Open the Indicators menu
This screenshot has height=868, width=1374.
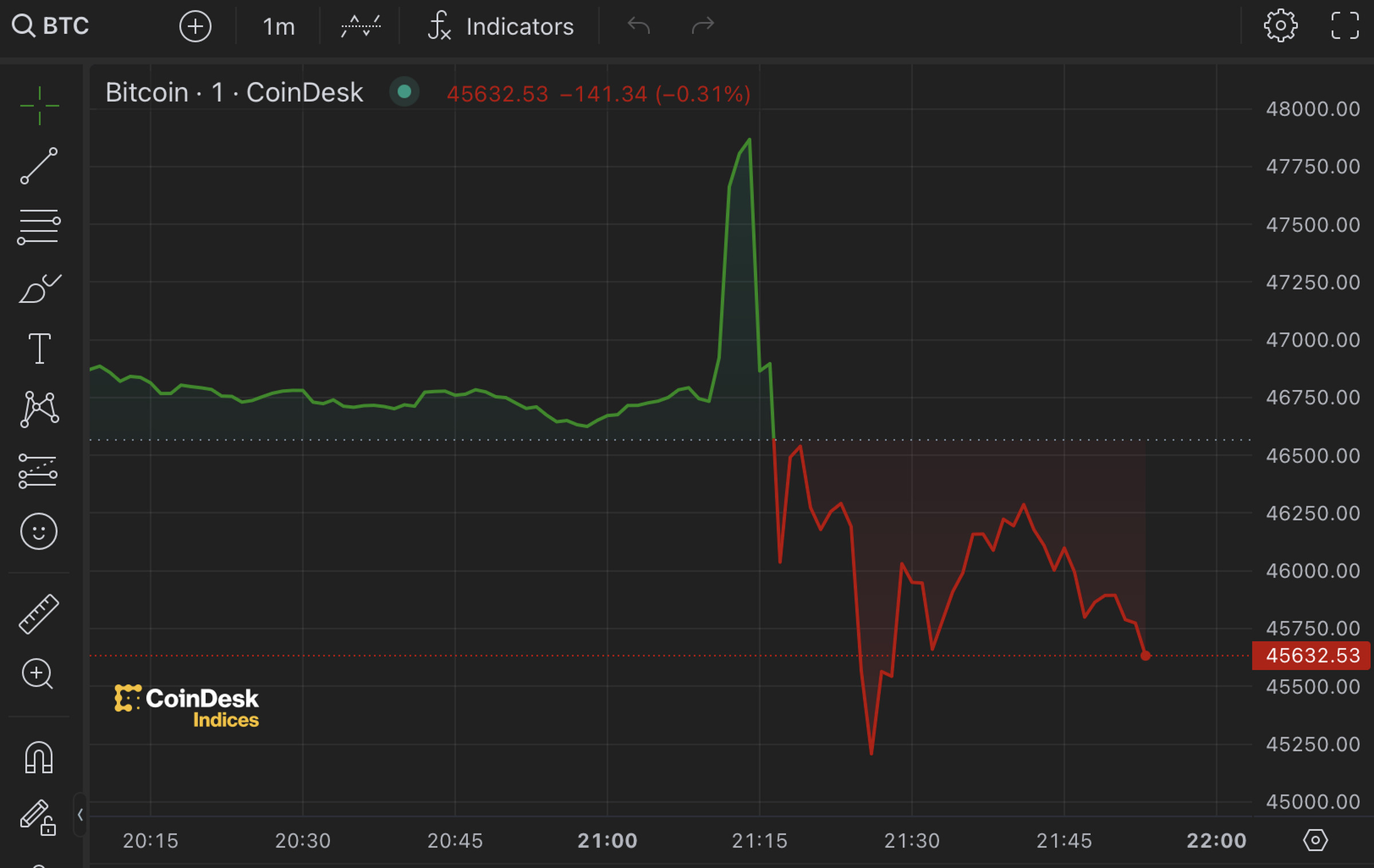pos(500,26)
